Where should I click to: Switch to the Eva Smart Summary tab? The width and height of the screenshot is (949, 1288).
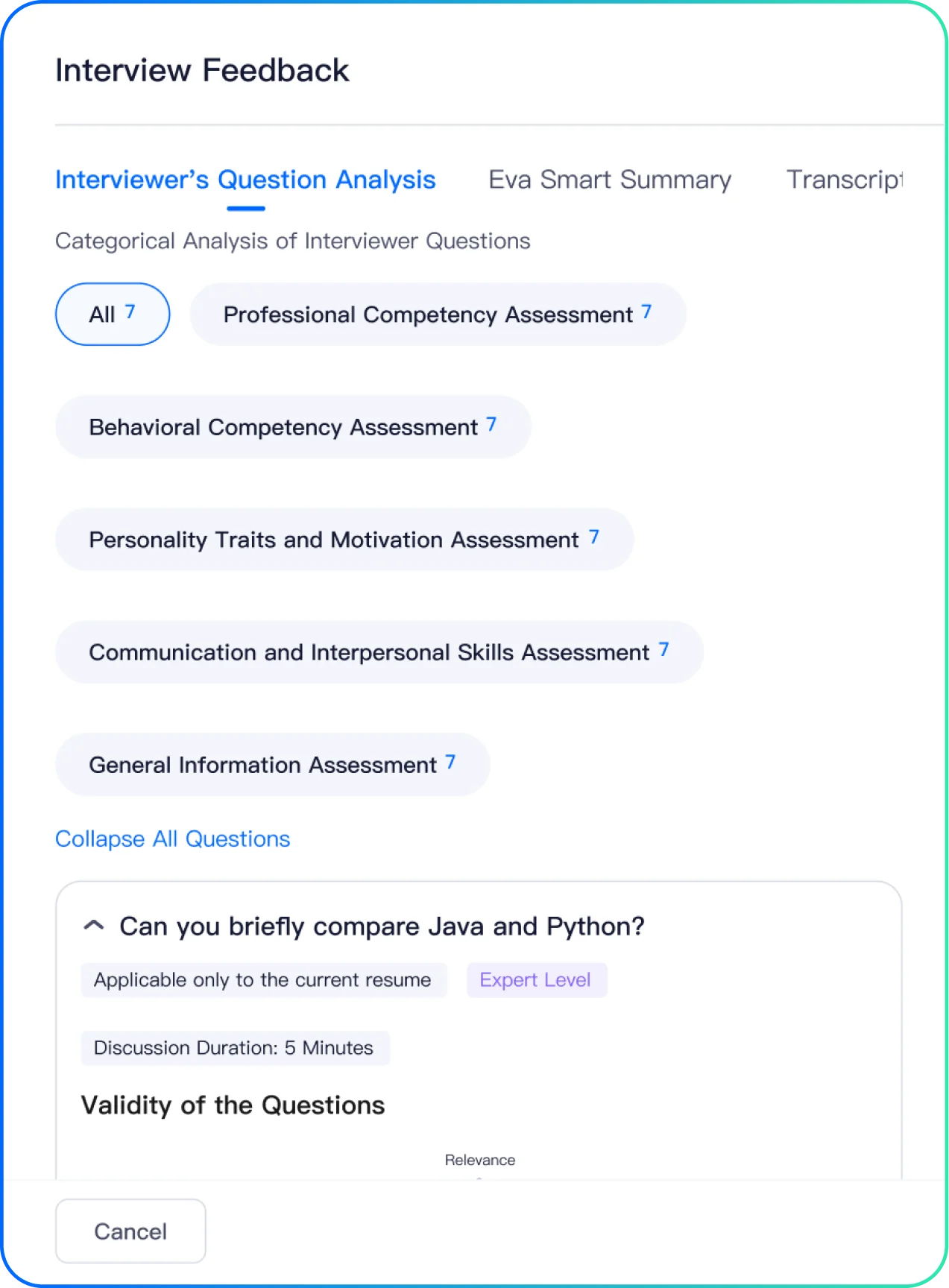click(609, 180)
